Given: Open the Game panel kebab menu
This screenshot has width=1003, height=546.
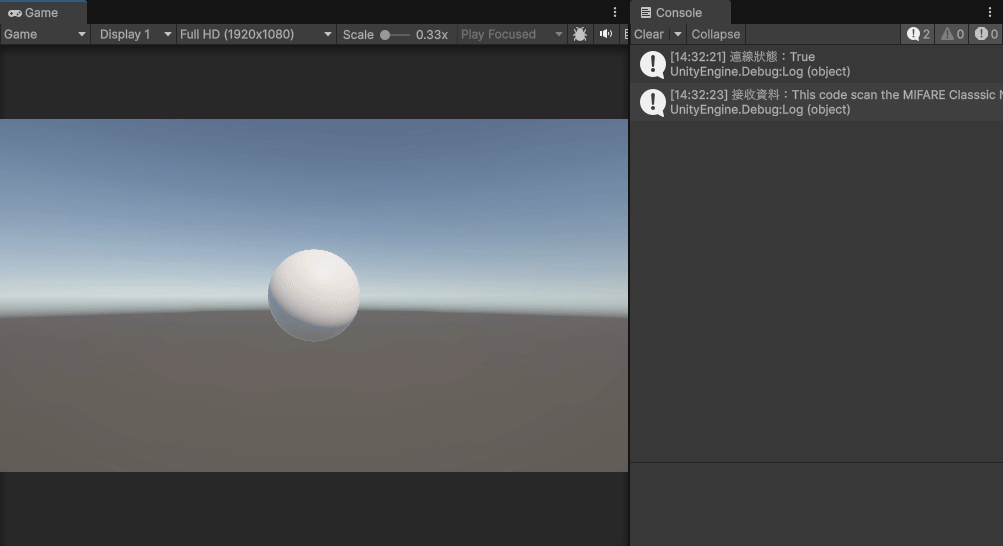Looking at the screenshot, I should [x=615, y=12].
